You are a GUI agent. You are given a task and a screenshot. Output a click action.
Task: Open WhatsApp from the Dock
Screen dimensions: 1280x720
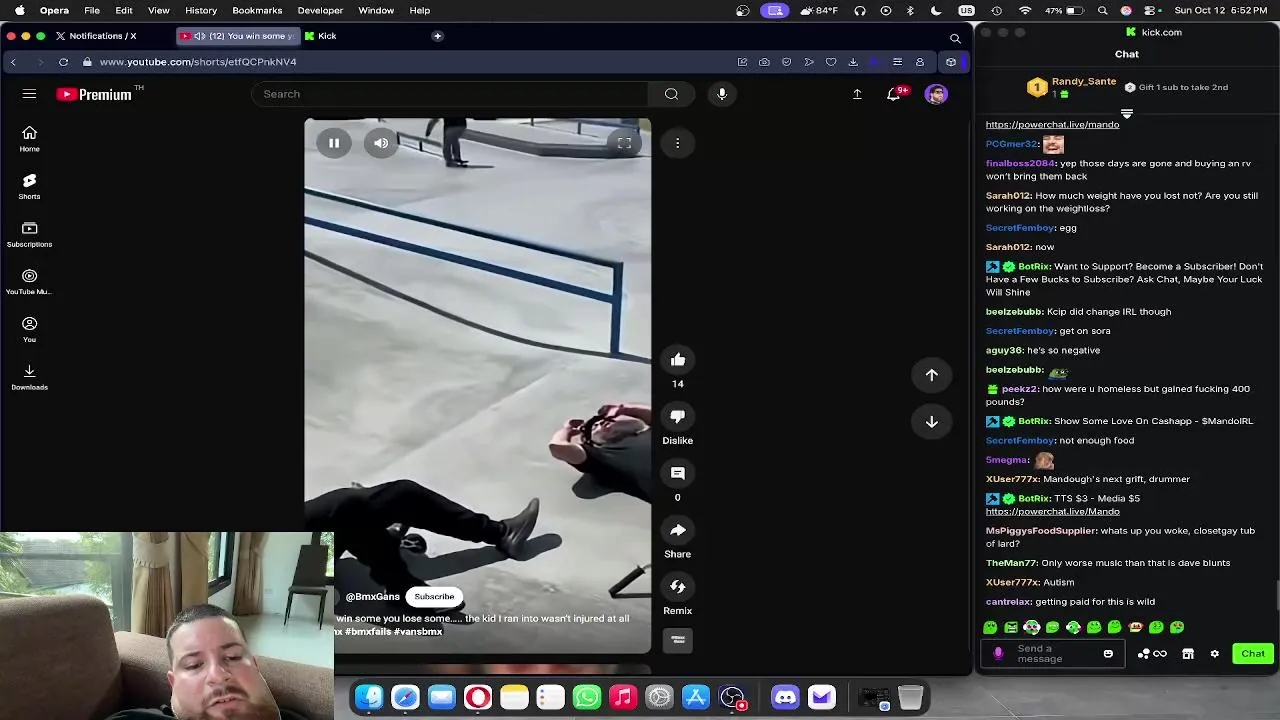coord(587,697)
